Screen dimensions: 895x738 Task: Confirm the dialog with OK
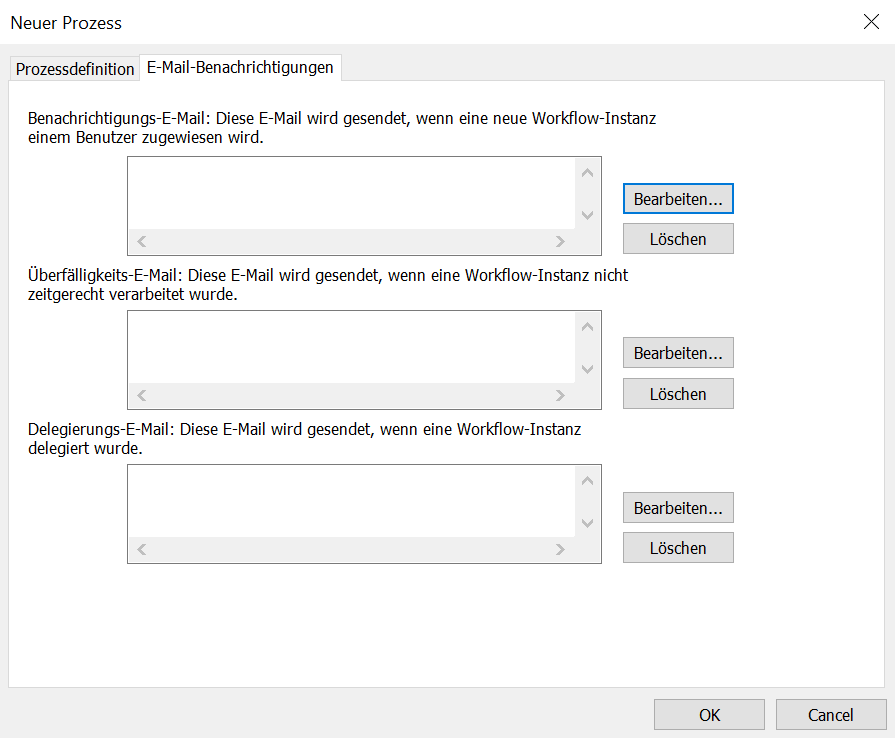(709, 715)
